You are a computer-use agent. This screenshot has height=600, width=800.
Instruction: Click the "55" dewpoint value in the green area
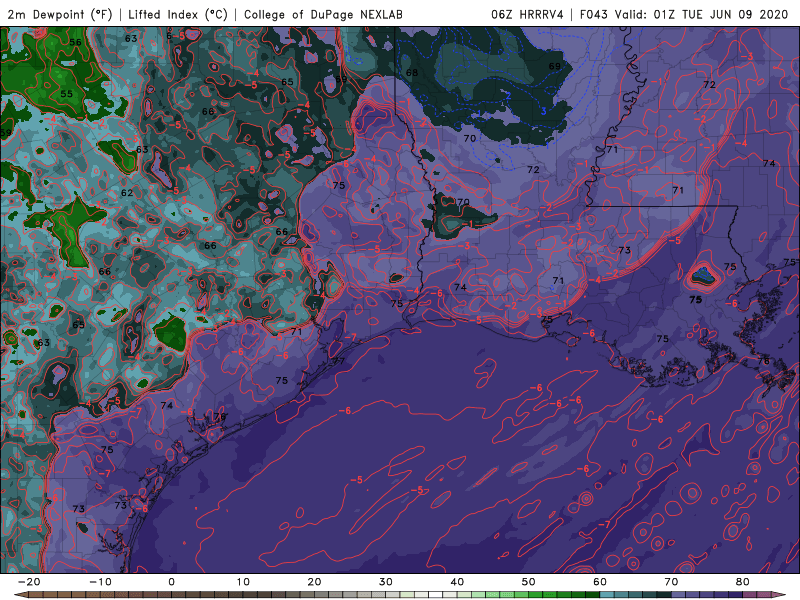[66, 94]
